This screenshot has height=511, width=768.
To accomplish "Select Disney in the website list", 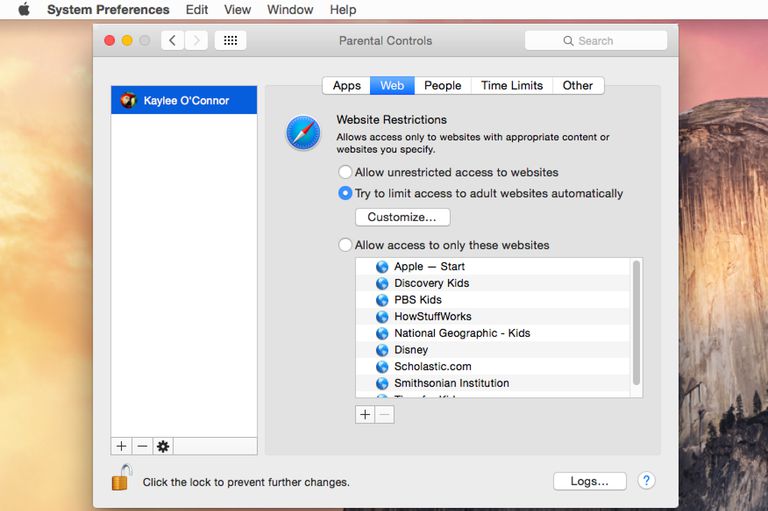I will pos(493,350).
